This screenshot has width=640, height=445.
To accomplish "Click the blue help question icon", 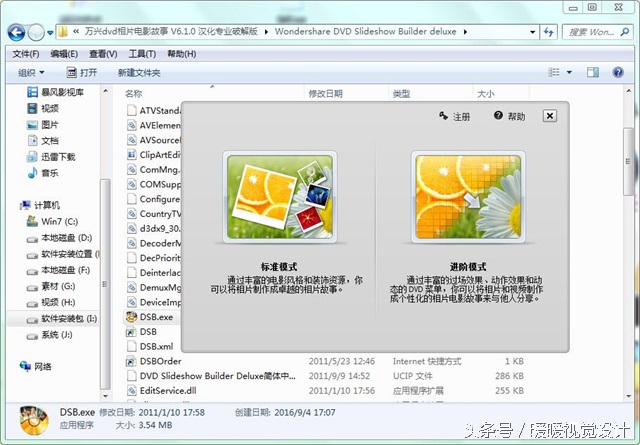I will pos(618,72).
